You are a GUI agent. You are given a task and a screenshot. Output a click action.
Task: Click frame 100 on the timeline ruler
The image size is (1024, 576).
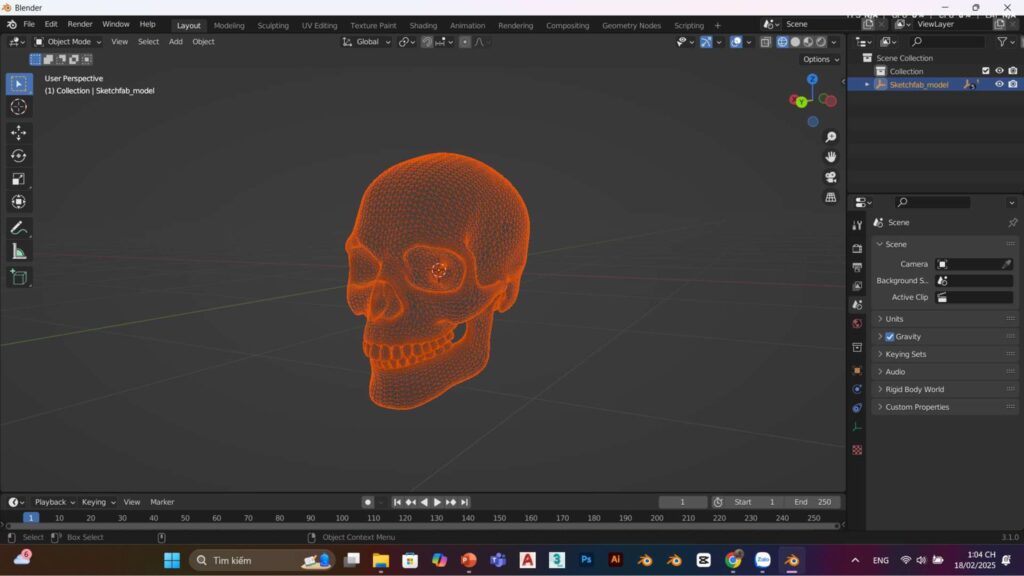pos(342,518)
